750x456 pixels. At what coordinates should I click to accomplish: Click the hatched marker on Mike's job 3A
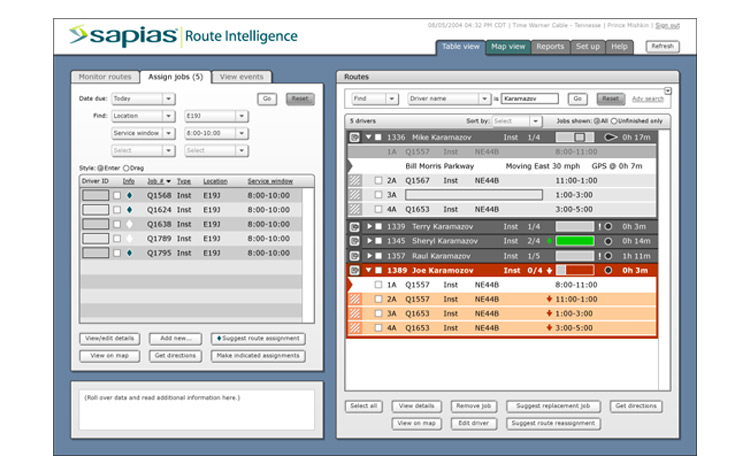355,195
